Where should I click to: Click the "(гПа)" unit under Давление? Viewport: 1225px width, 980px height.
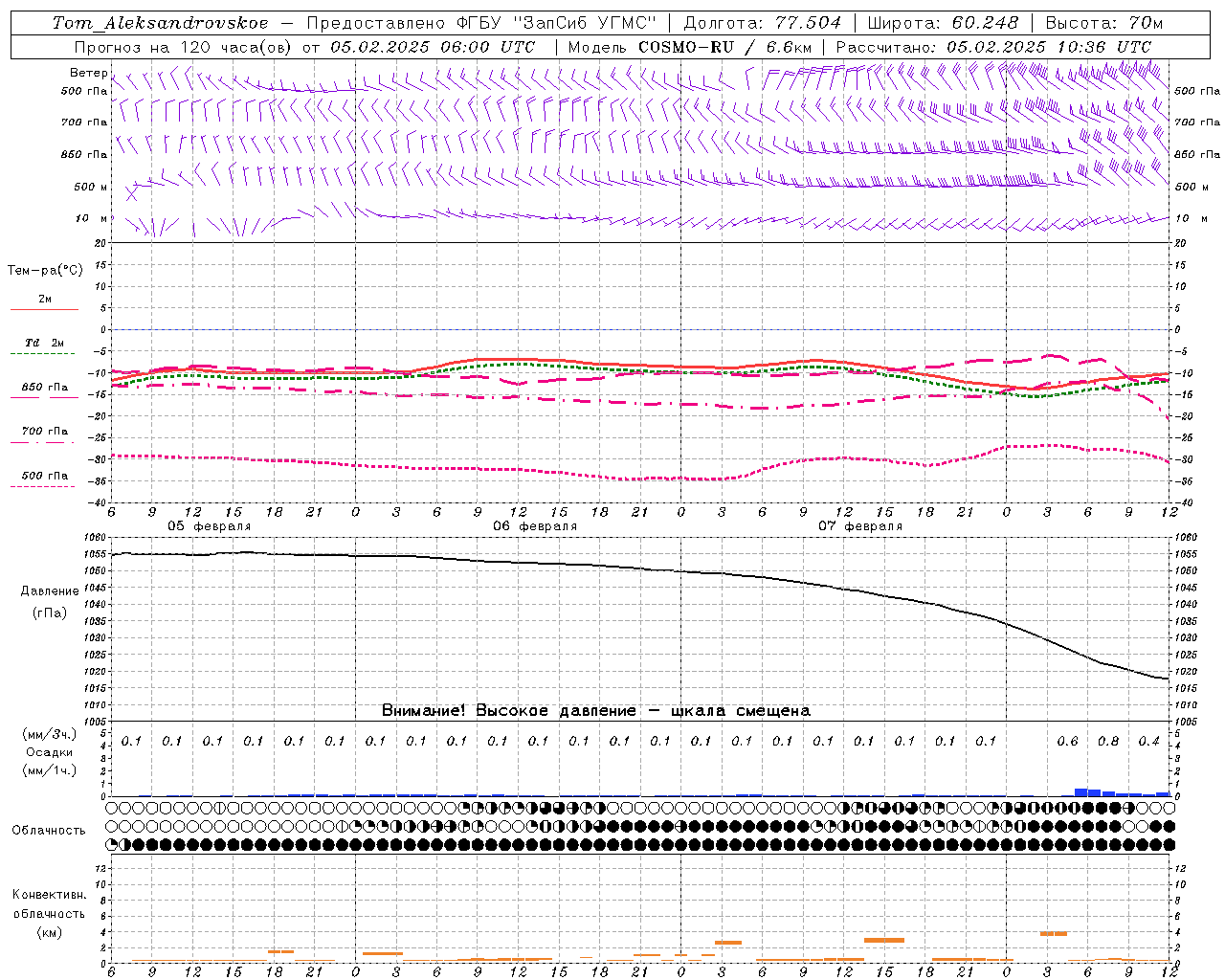(50, 612)
